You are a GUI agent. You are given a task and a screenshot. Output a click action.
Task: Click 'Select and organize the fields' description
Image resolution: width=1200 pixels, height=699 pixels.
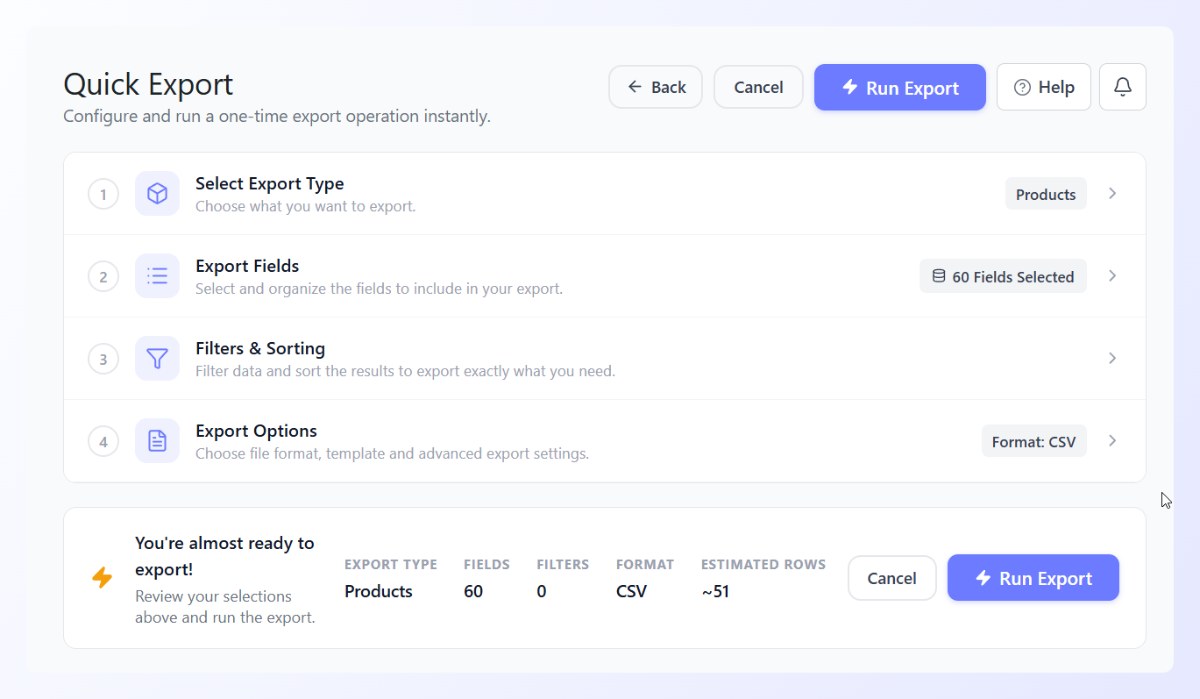[x=379, y=289]
